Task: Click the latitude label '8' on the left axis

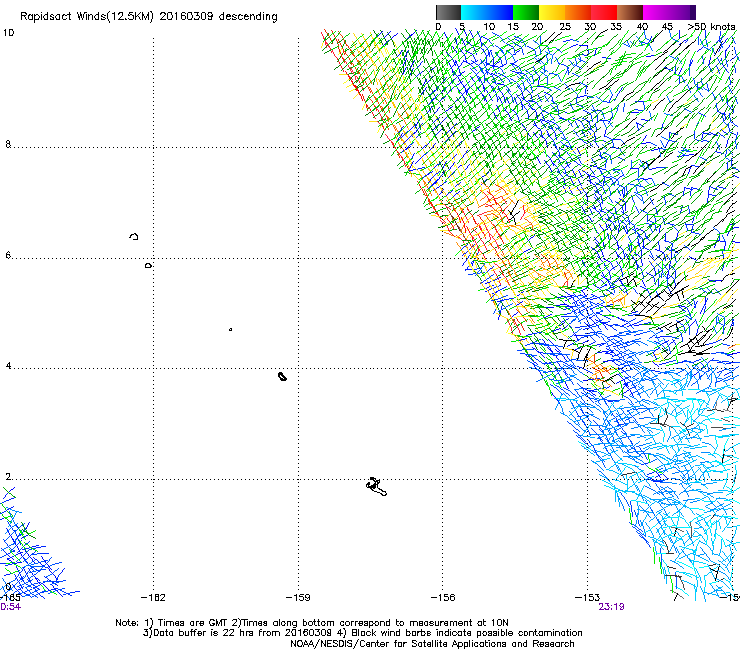Action: click(8, 144)
